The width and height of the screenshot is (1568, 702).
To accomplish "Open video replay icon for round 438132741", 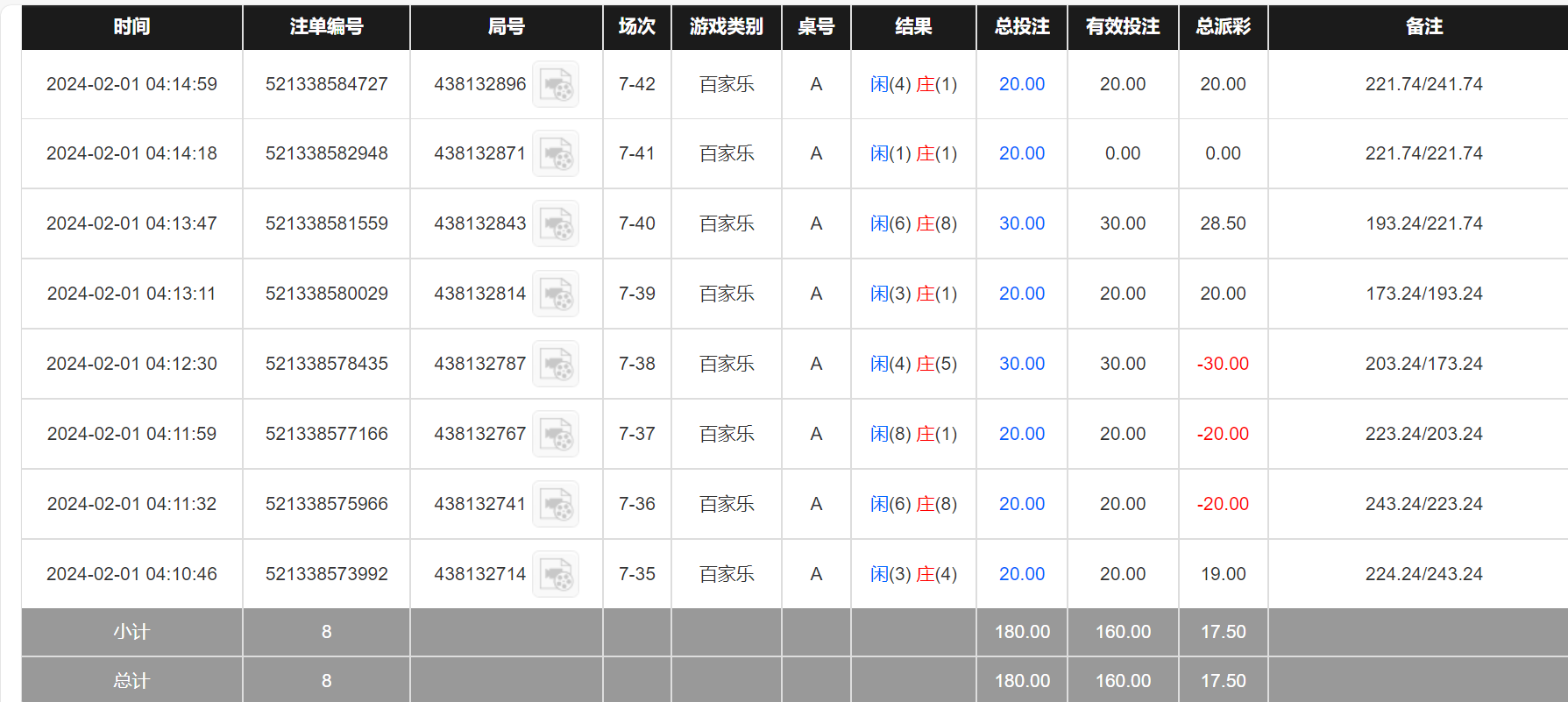I will click(556, 504).
